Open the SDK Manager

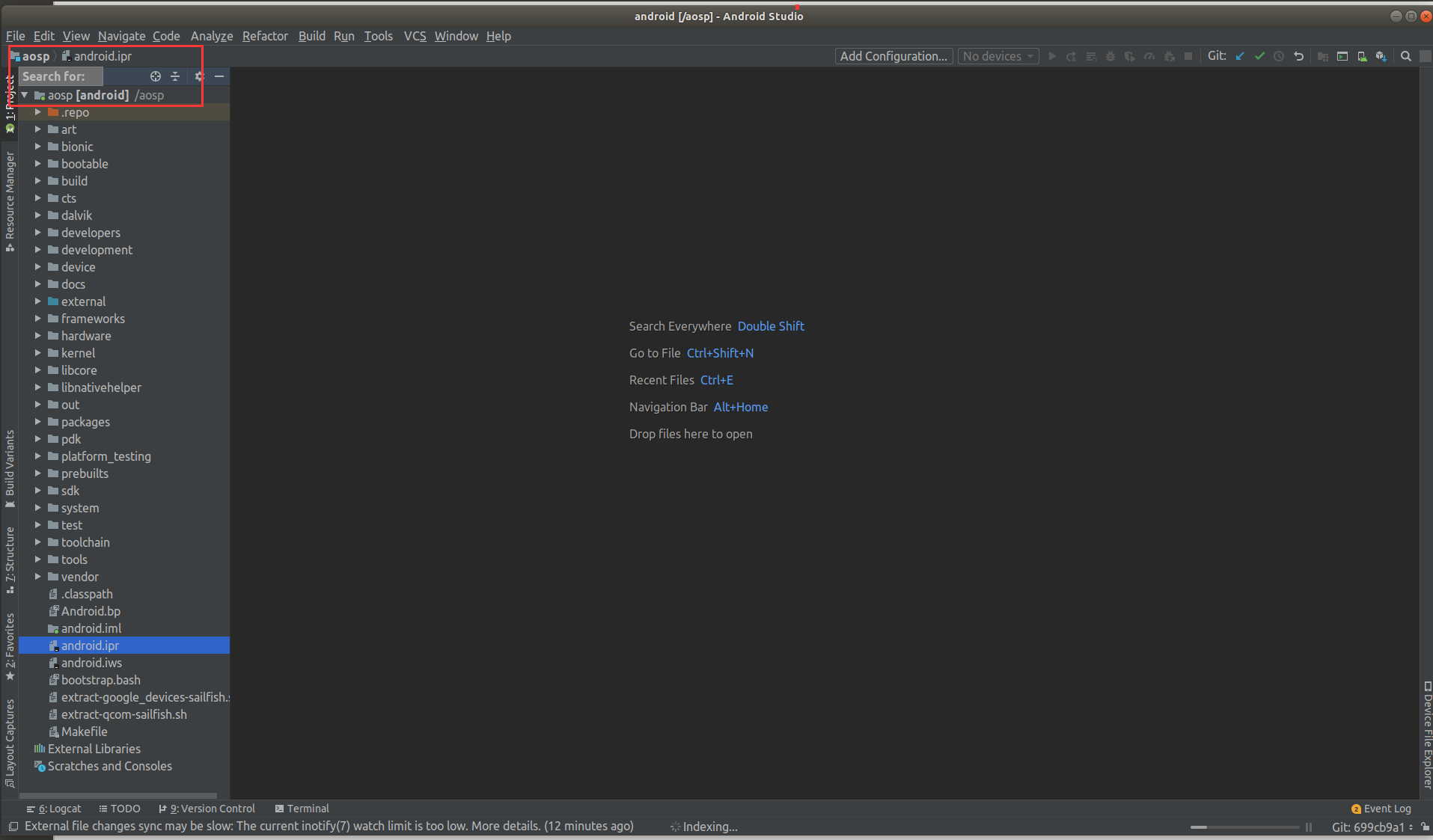[x=1362, y=56]
